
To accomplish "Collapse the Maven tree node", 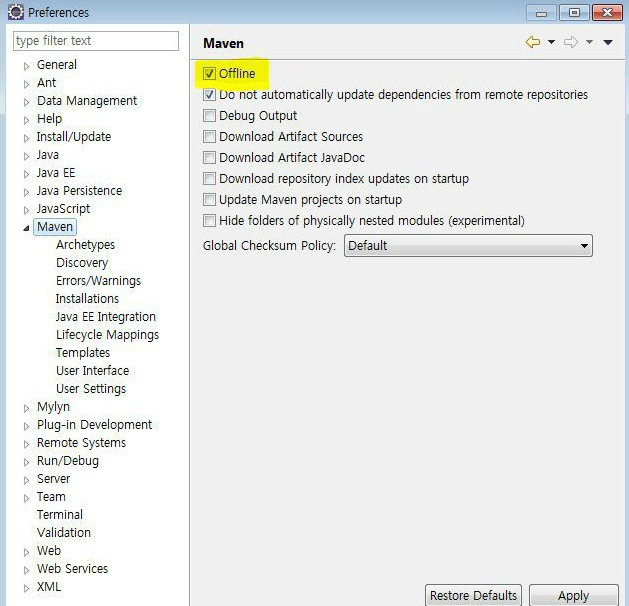I will [x=26, y=228].
